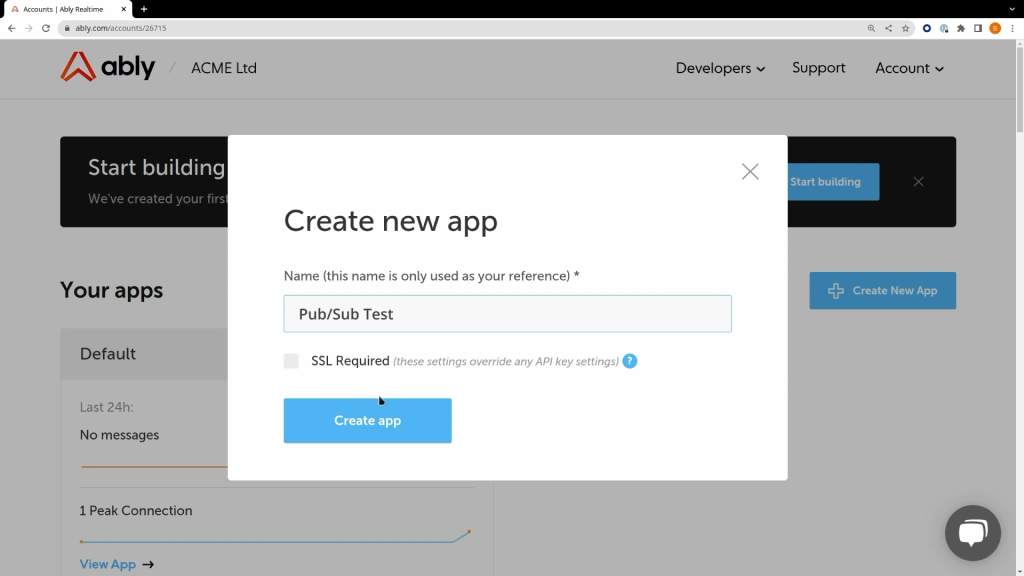The width and height of the screenshot is (1024, 576).
Task: Bookmark this page with the star icon
Action: [x=906, y=28]
